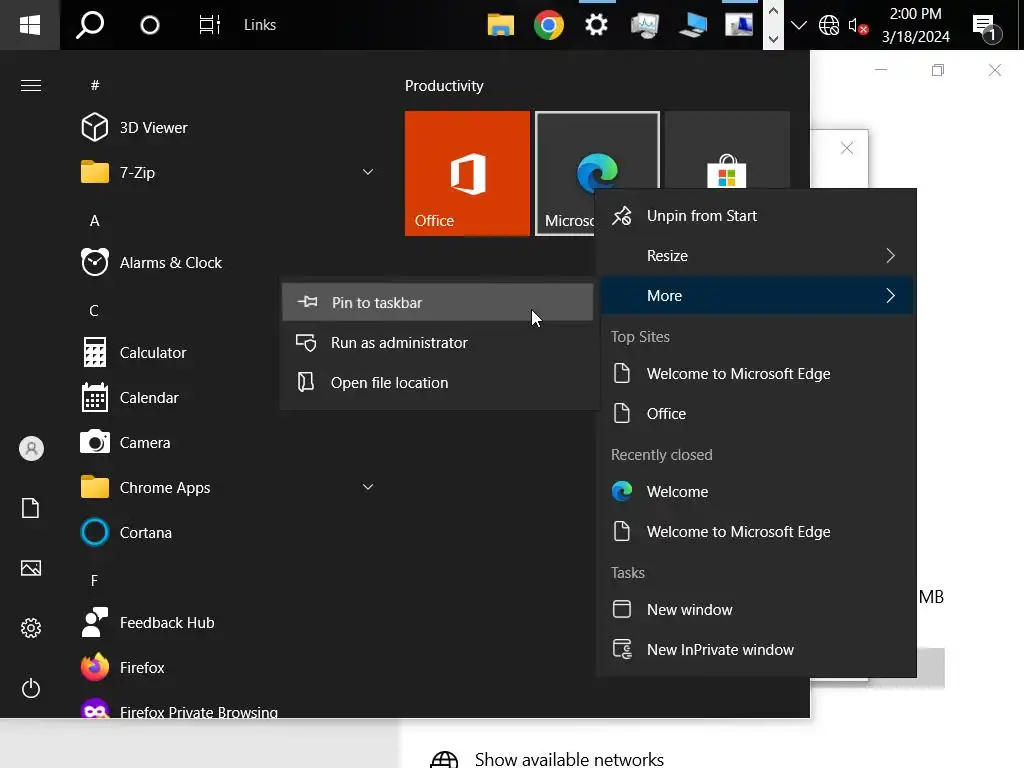The image size is (1024, 768).
Task: Select New window task
Action: [x=756, y=609]
